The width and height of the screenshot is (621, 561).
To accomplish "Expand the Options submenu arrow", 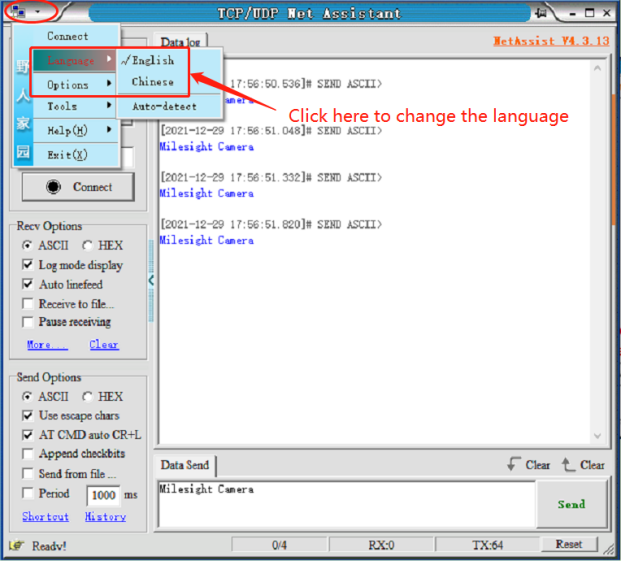I will [109, 83].
